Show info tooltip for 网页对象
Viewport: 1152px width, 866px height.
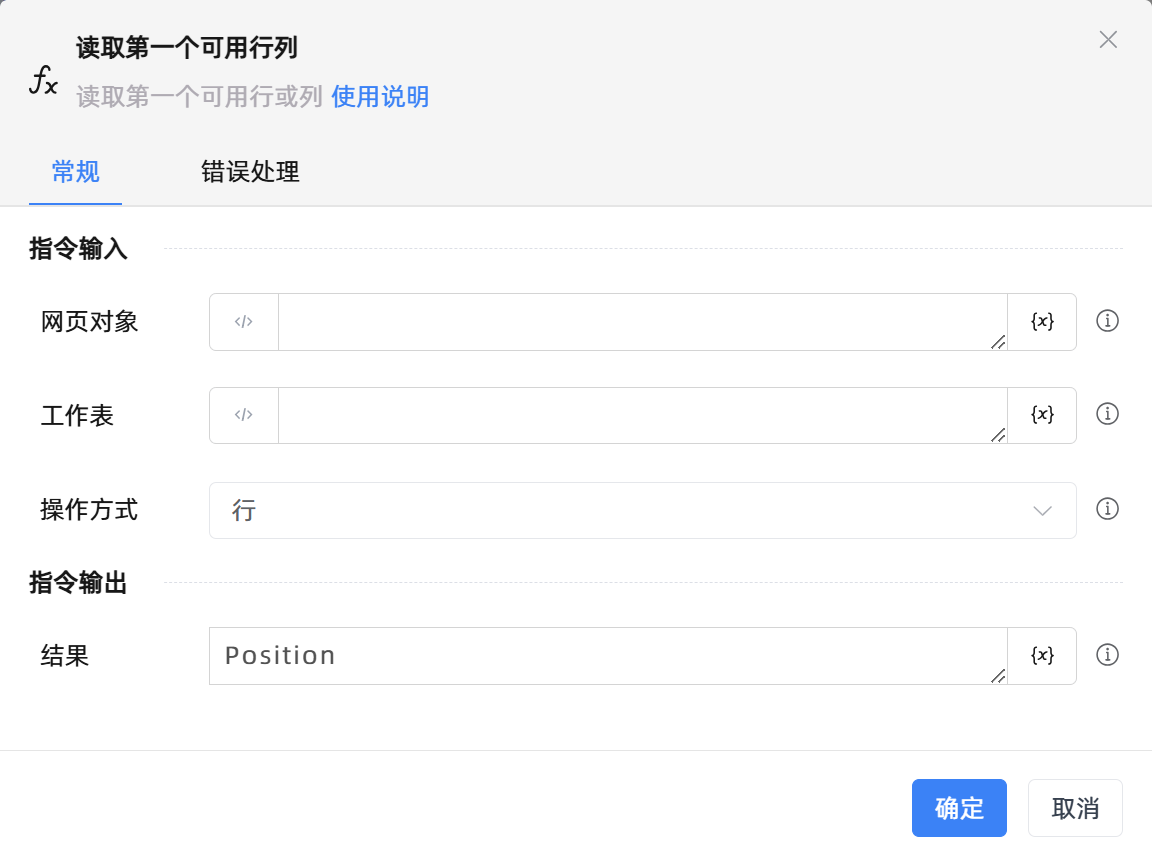[x=1107, y=321]
